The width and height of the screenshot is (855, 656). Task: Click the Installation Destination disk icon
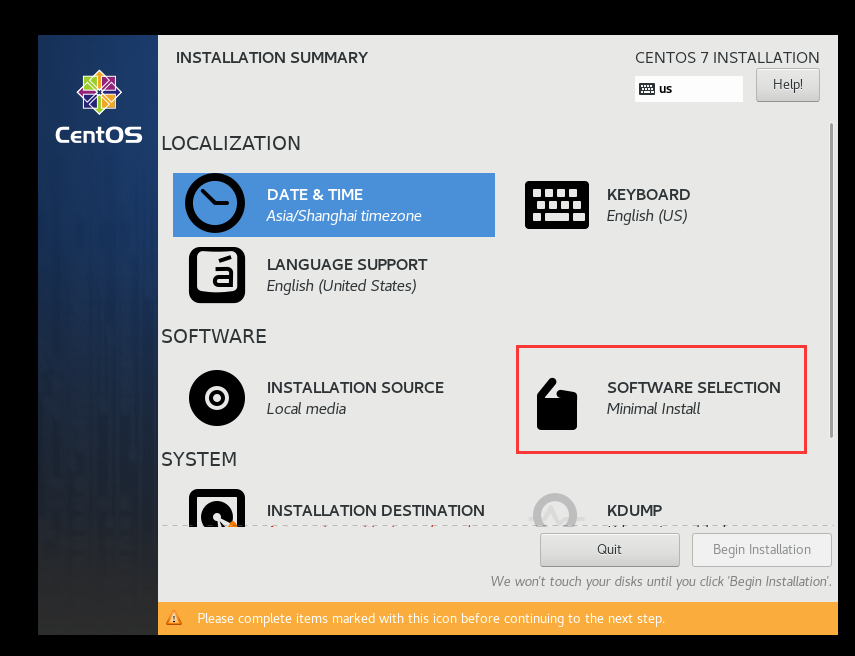[x=217, y=508]
